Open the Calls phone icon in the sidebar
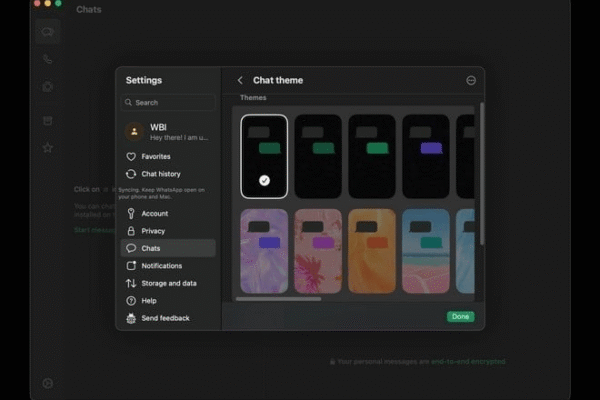The width and height of the screenshot is (600, 400). click(x=47, y=59)
